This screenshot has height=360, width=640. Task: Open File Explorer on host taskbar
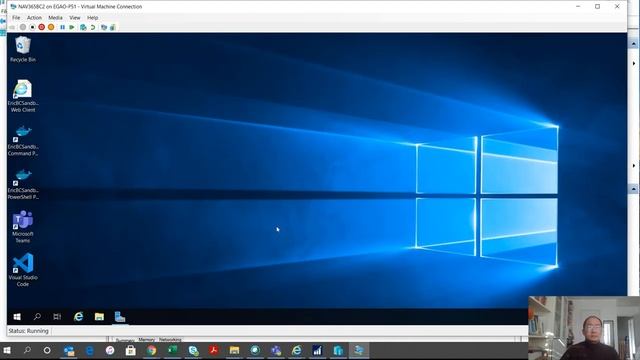[234, 350]
